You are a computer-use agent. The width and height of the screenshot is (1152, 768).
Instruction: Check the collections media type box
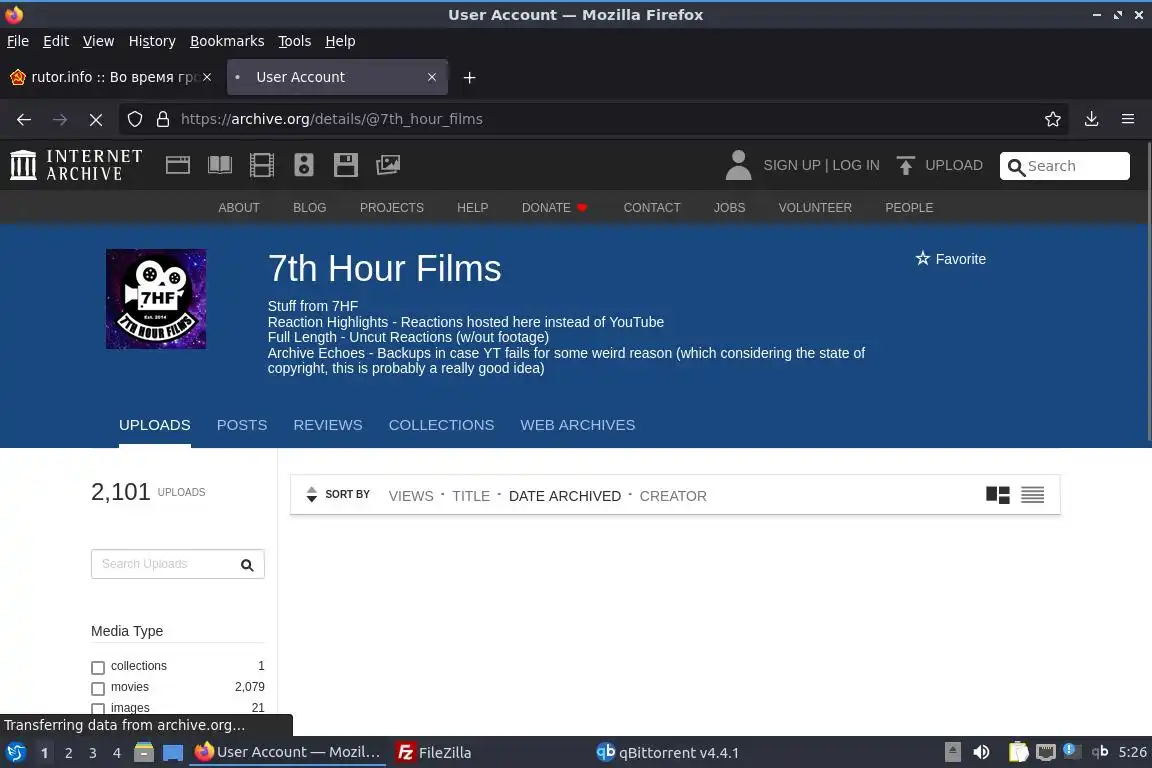(98, 667)
